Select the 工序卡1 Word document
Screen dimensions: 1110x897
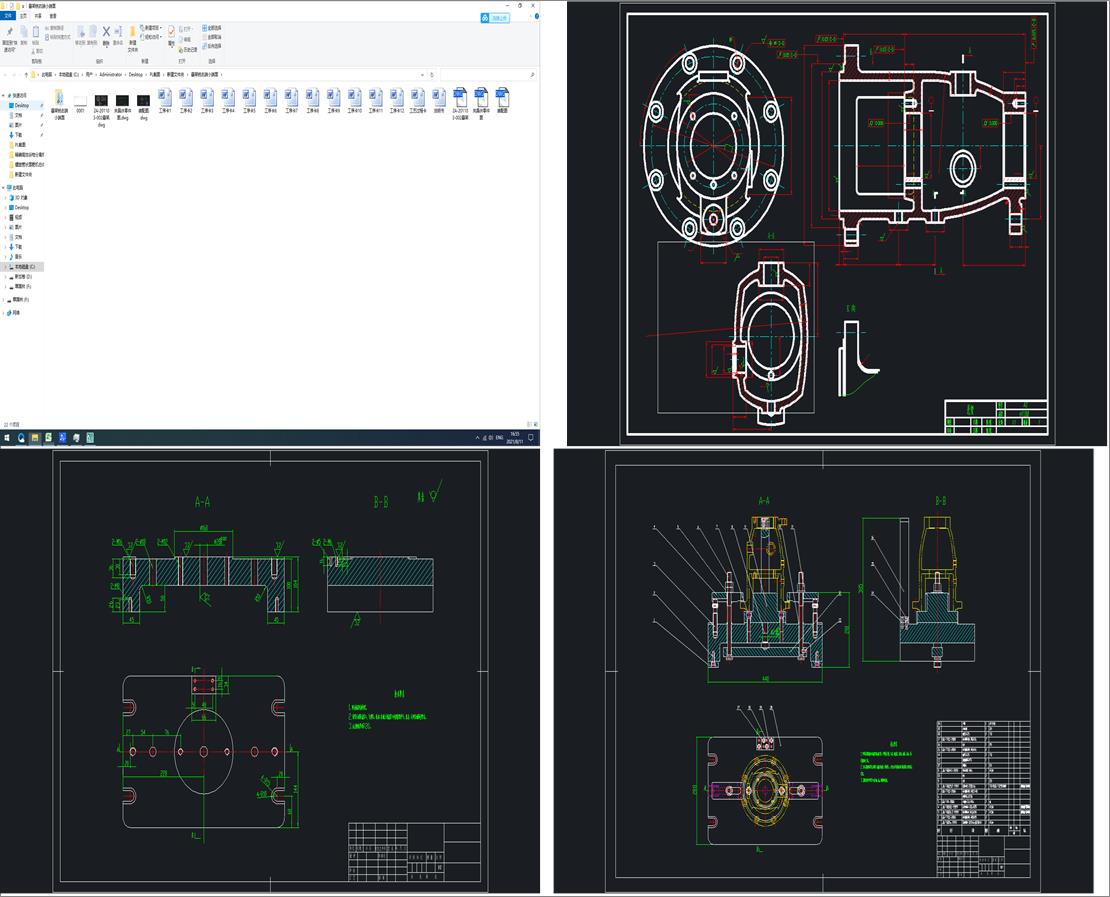pyautogui.click(x=164, y=101)
